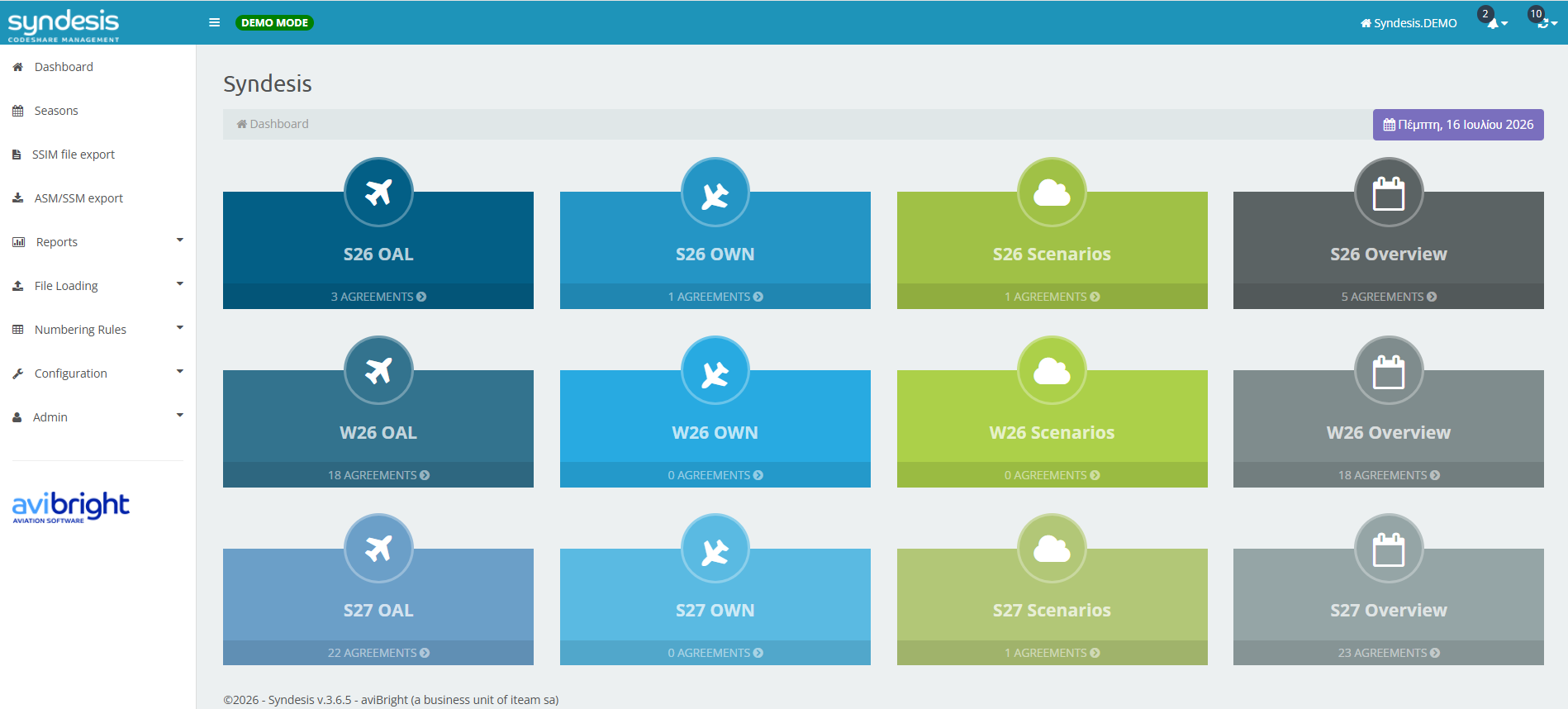
Task: Open S26 Overview 5 agreements link
Action: point(1389,297)
